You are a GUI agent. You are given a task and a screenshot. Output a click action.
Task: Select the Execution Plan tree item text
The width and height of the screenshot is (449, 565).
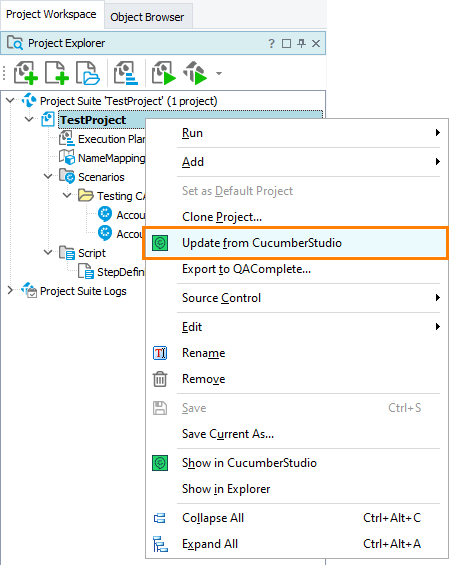click(x=111, y=139)
